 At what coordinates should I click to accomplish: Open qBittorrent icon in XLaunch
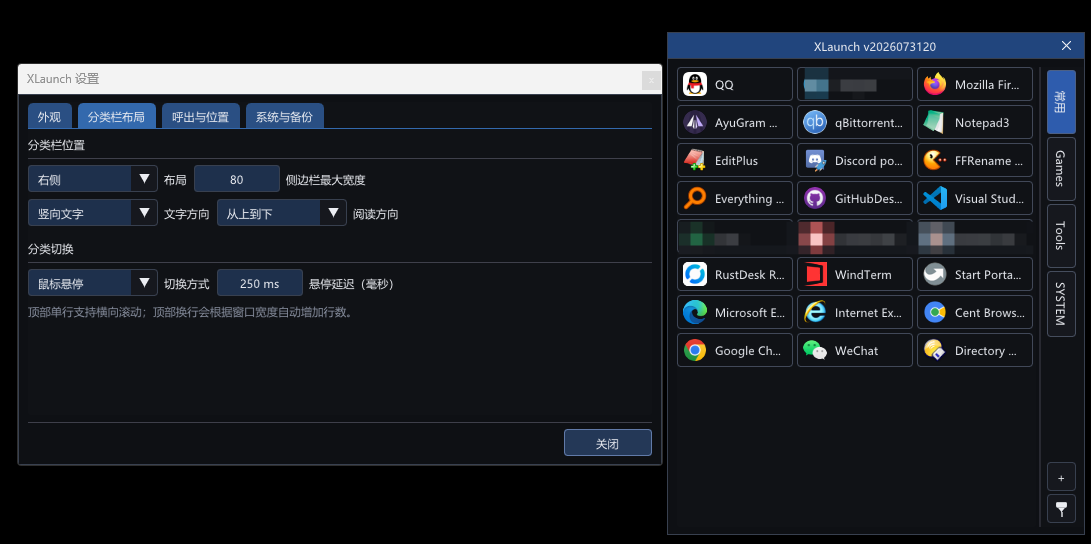815,122
